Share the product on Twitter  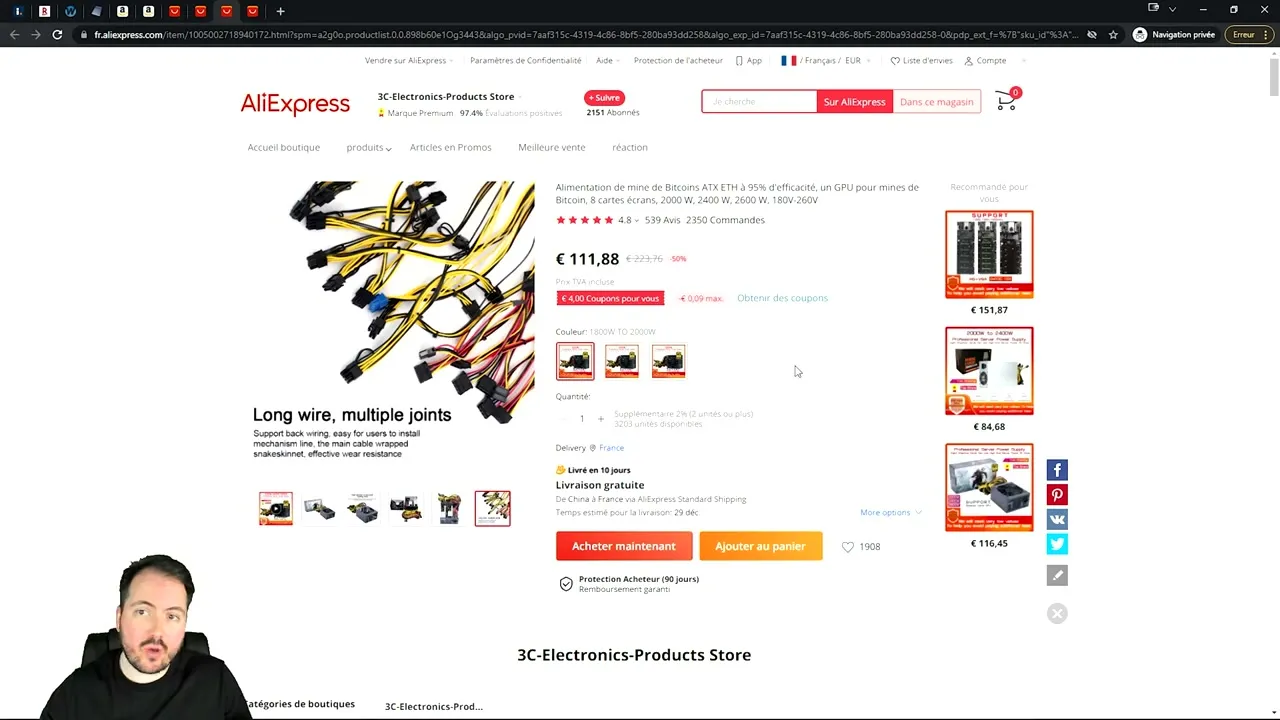[1057, 544]
